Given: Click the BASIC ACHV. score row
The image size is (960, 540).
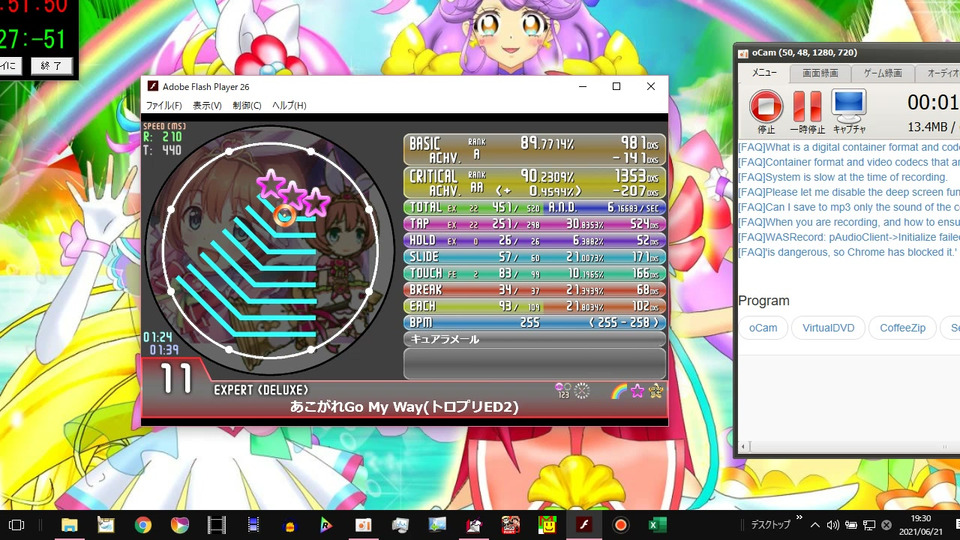Looking at the screenshot, I should pyautogui.click(x=534, y=150).
